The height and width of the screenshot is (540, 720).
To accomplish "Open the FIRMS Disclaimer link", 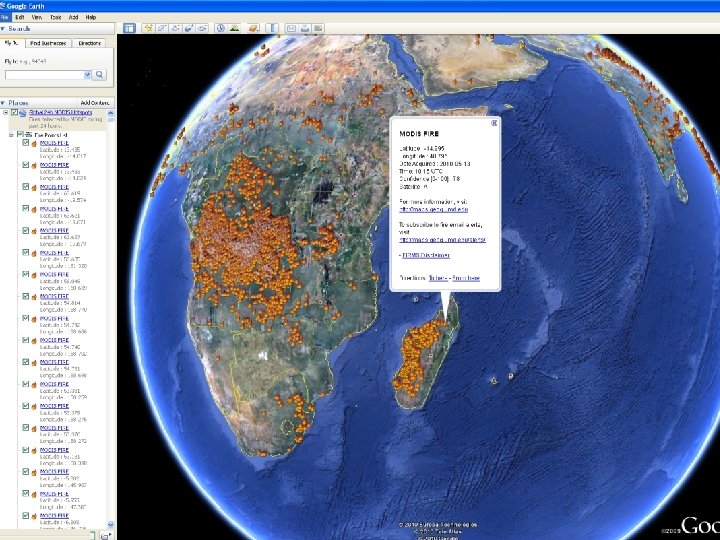I will (426, 255).
